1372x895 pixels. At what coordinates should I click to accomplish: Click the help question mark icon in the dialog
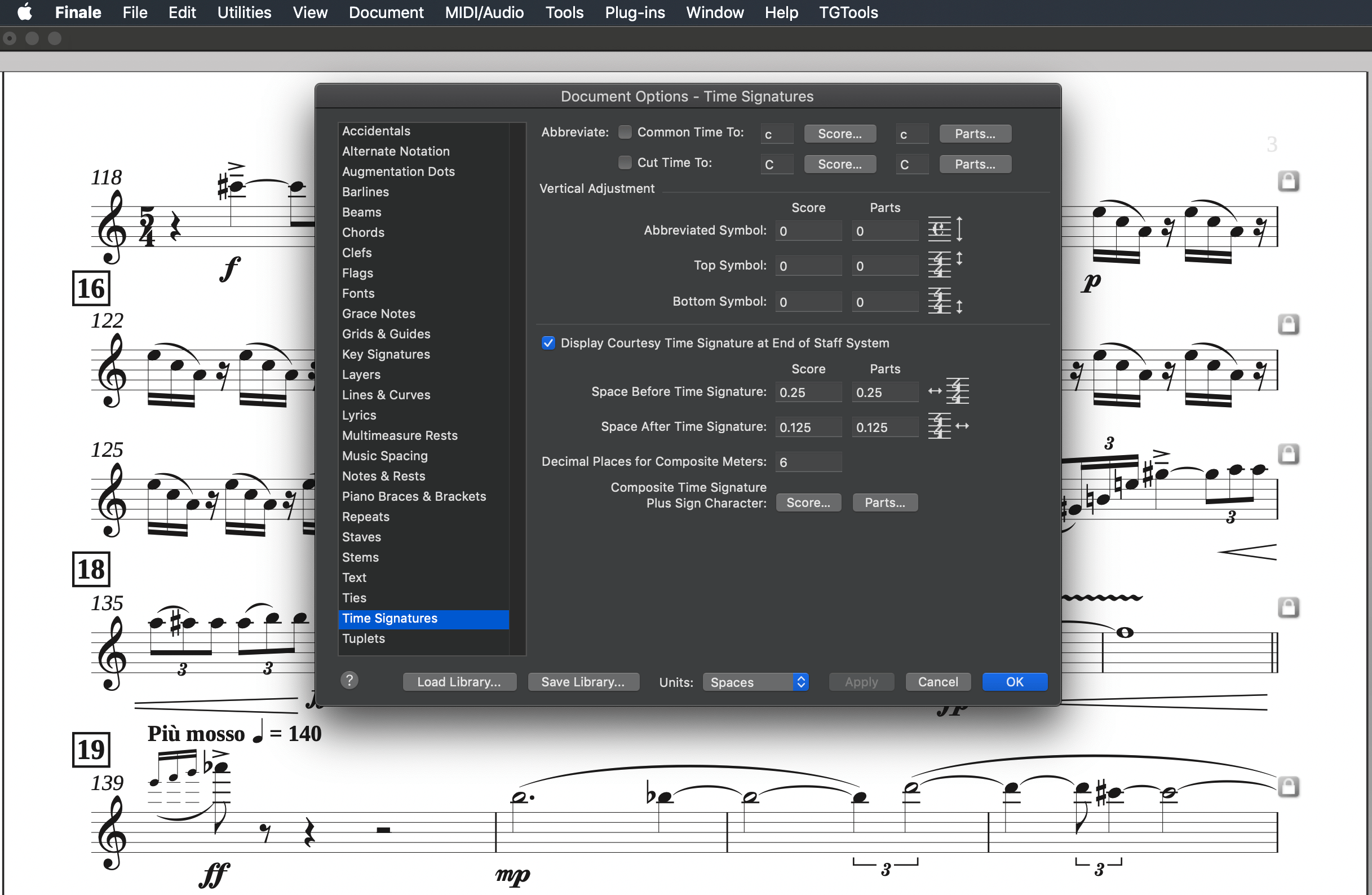(x=349, y=681)
